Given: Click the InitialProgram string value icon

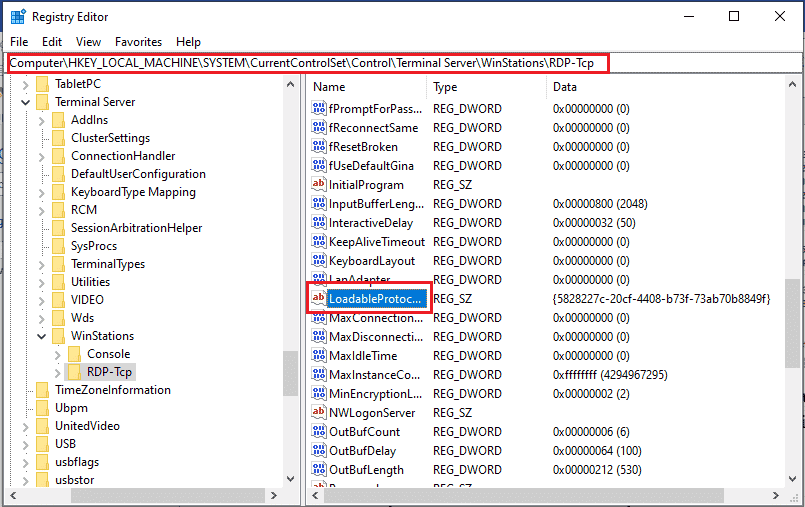Looking at the screenshot, I should tap(318, 184).
